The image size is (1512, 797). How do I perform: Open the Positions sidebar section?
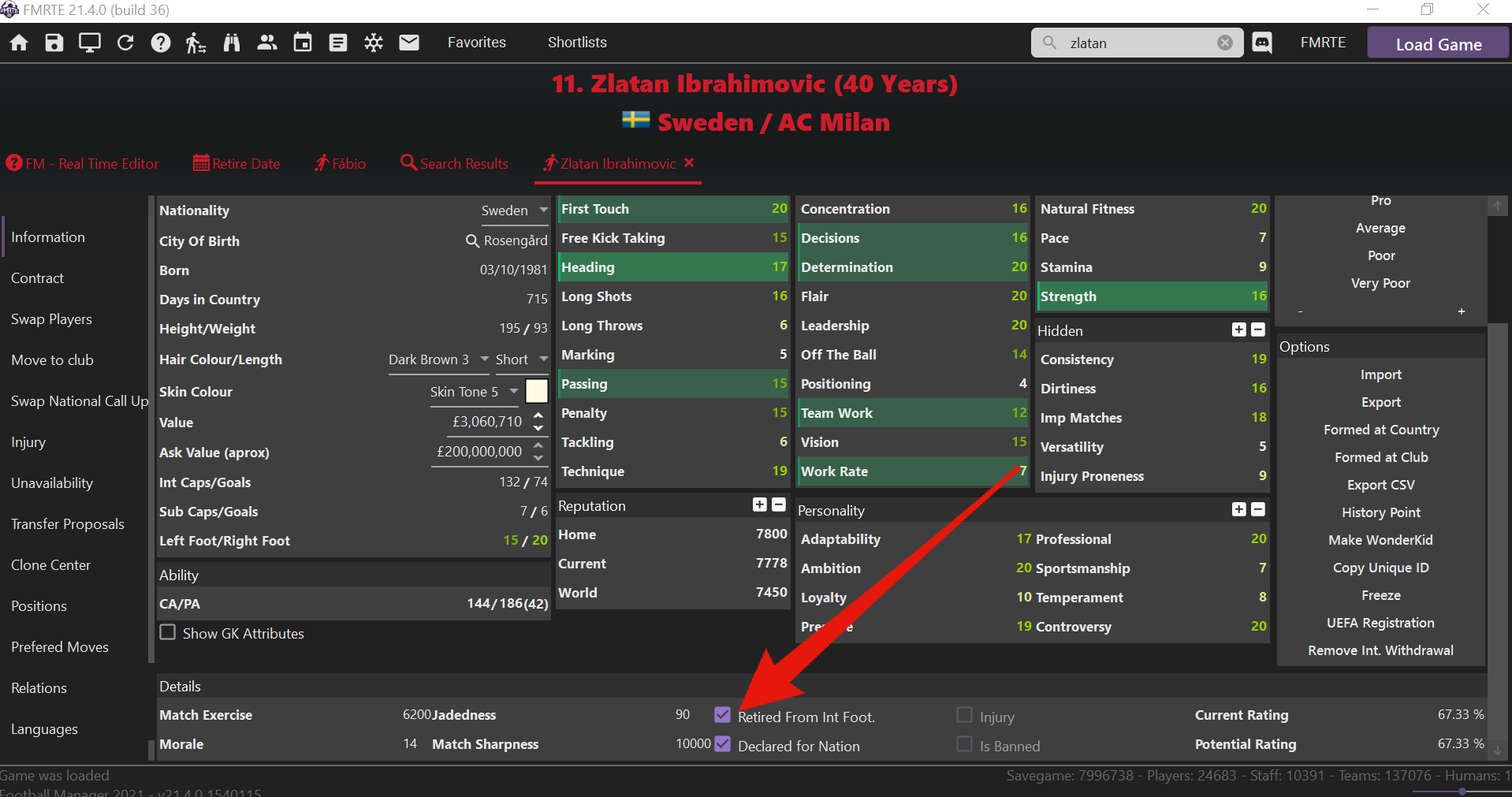point(39,606)
